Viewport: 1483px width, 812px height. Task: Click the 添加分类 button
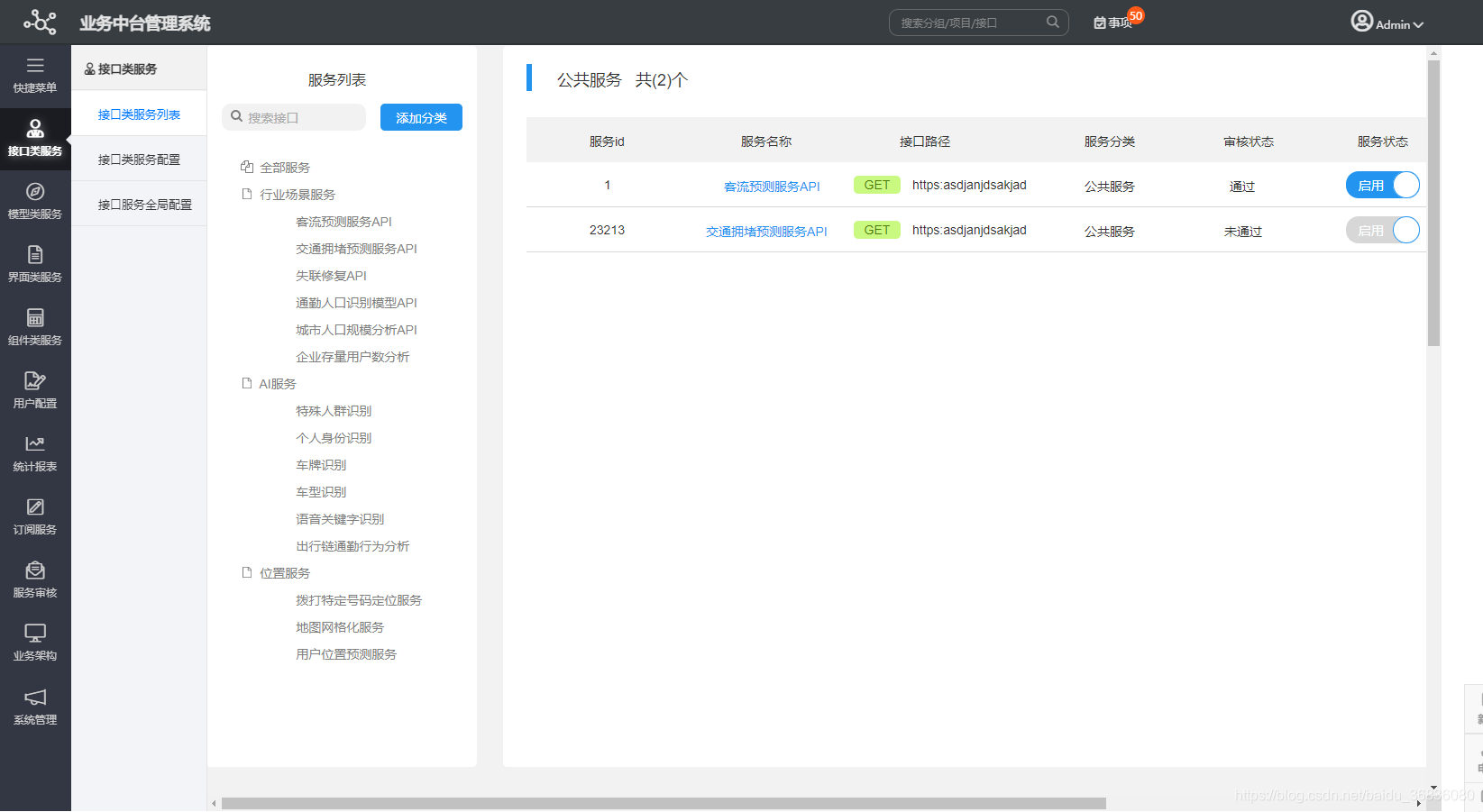point(420,117)
